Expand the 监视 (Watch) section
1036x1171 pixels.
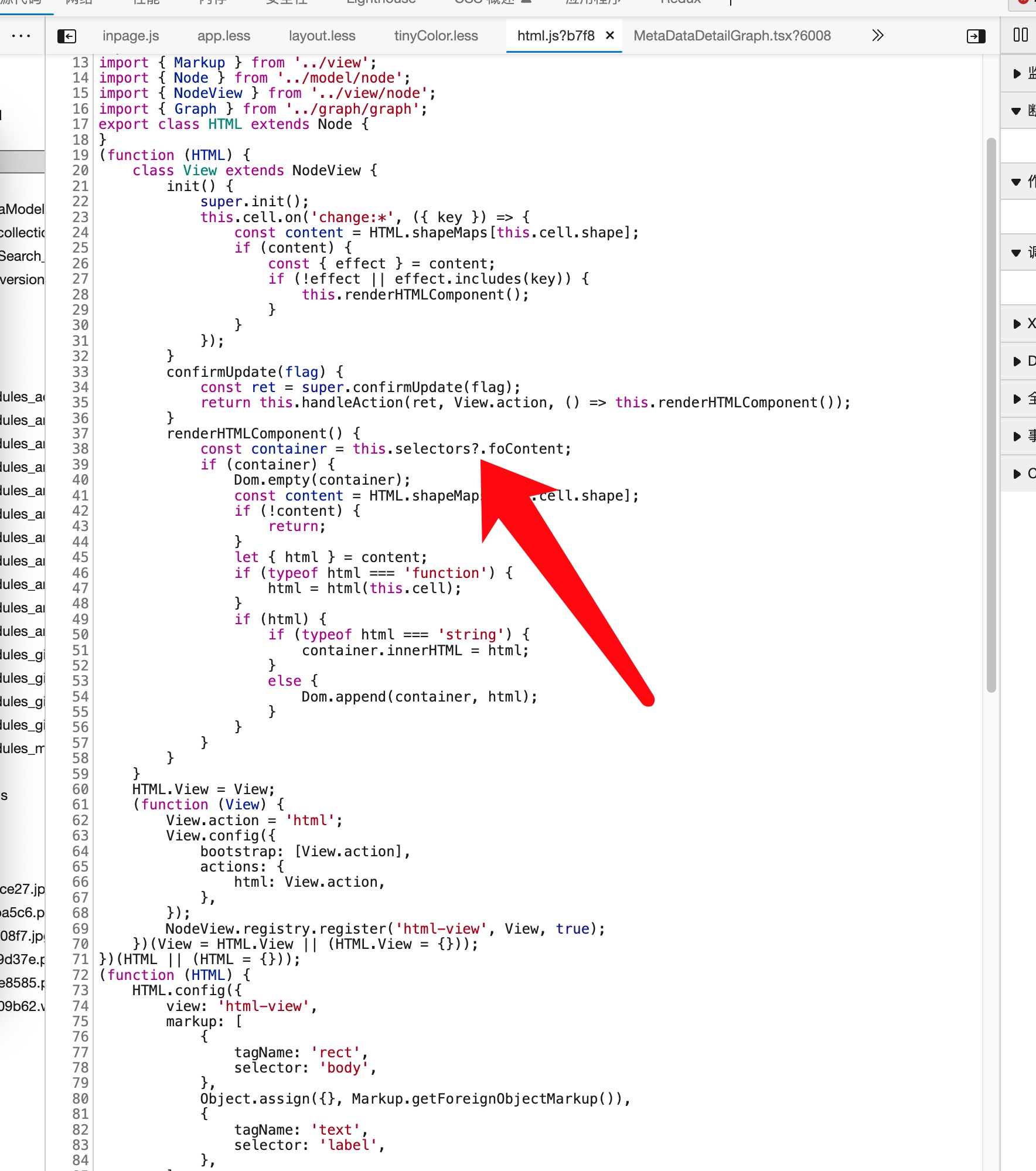point(1018,74)
